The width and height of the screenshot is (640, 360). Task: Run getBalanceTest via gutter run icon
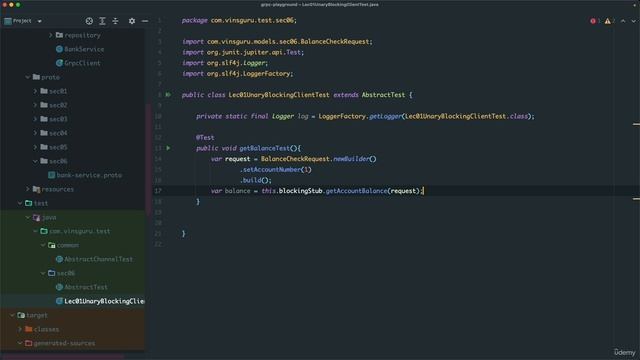click(168, 148)
